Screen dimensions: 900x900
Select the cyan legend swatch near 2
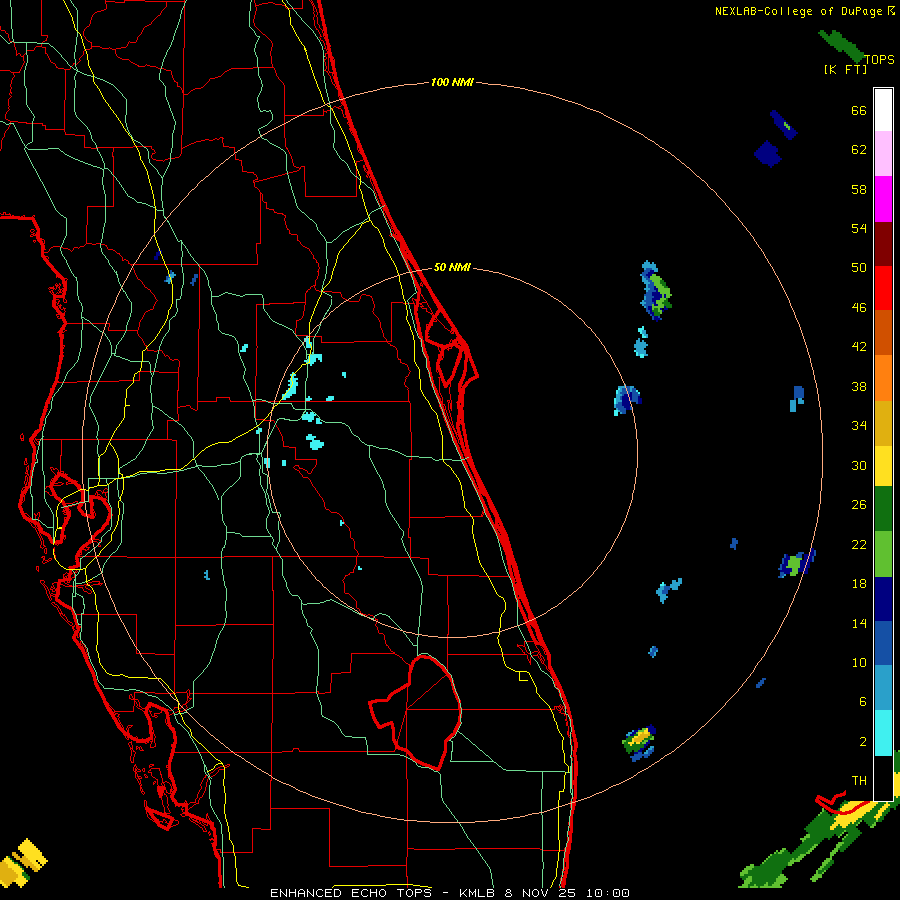coord(883,733)
